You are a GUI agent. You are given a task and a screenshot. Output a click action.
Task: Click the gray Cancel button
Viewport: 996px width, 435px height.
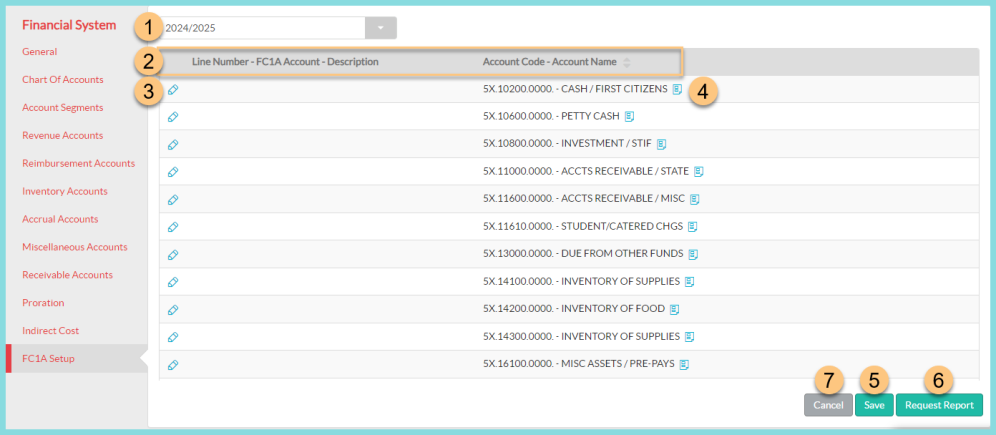pyautogui.click(x=828, y=405)
